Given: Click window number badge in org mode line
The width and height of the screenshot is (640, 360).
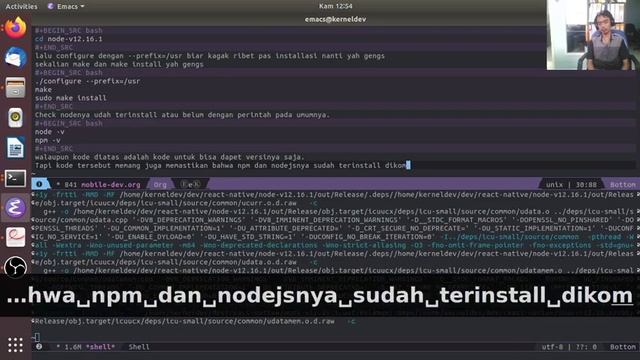Looking at the screenshot, I should coord(39,184).
